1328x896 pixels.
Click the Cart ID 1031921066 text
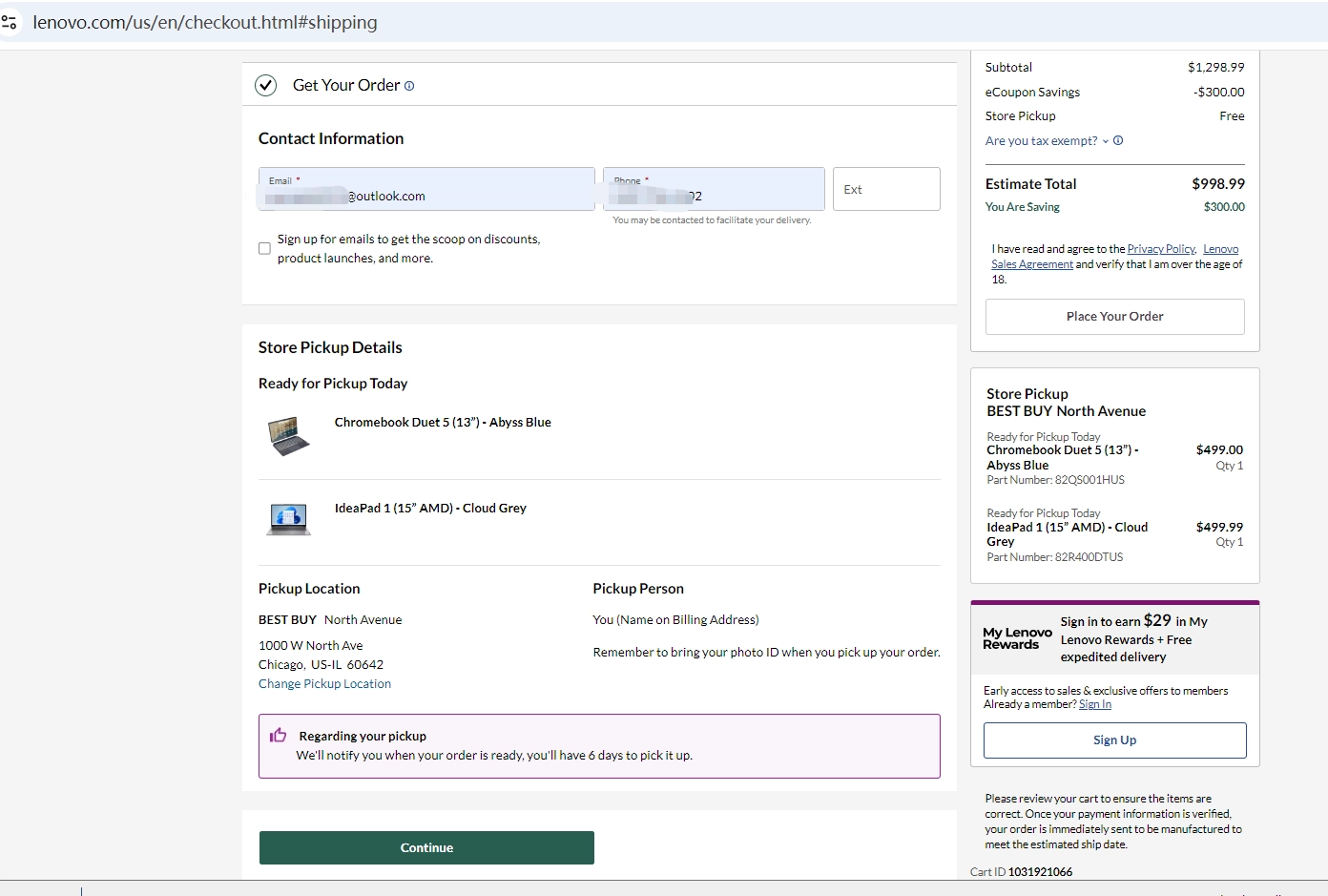click(x=1022, y=872)
